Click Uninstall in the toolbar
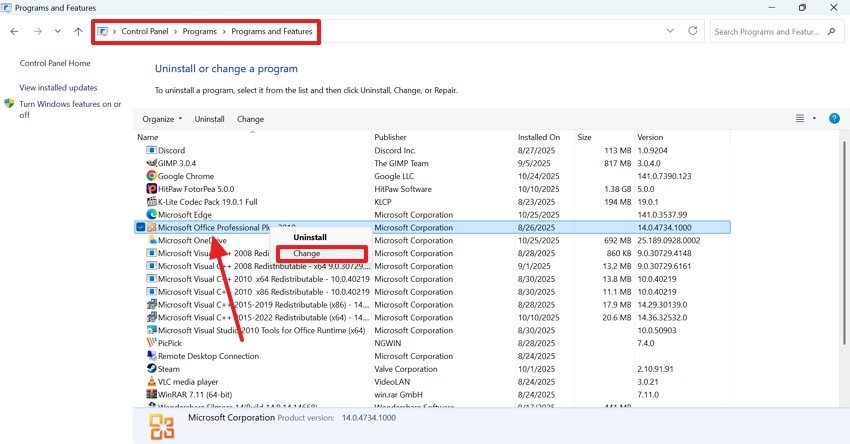 pos(209,119)
